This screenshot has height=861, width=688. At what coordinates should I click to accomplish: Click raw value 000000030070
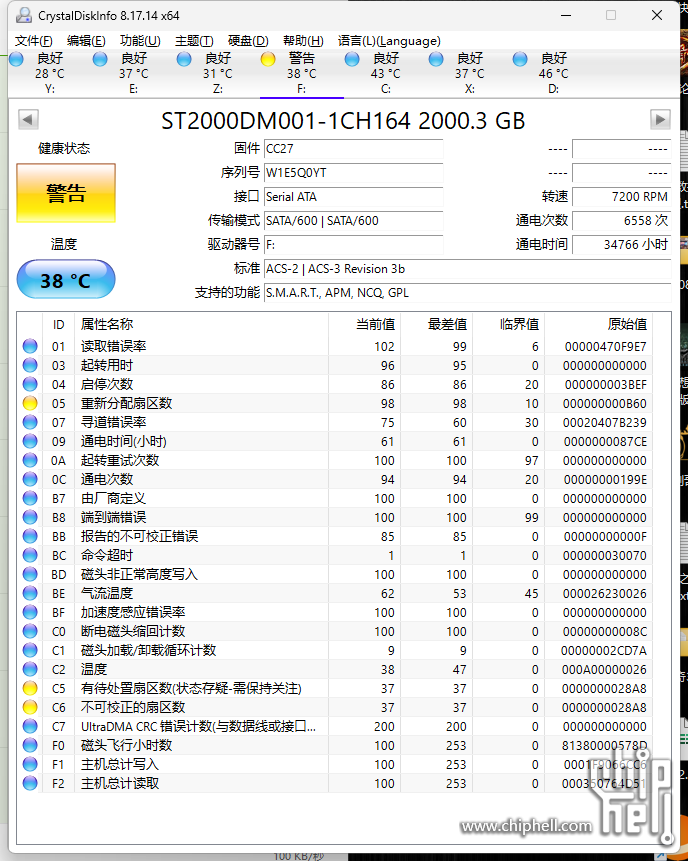tap(605, 556)
